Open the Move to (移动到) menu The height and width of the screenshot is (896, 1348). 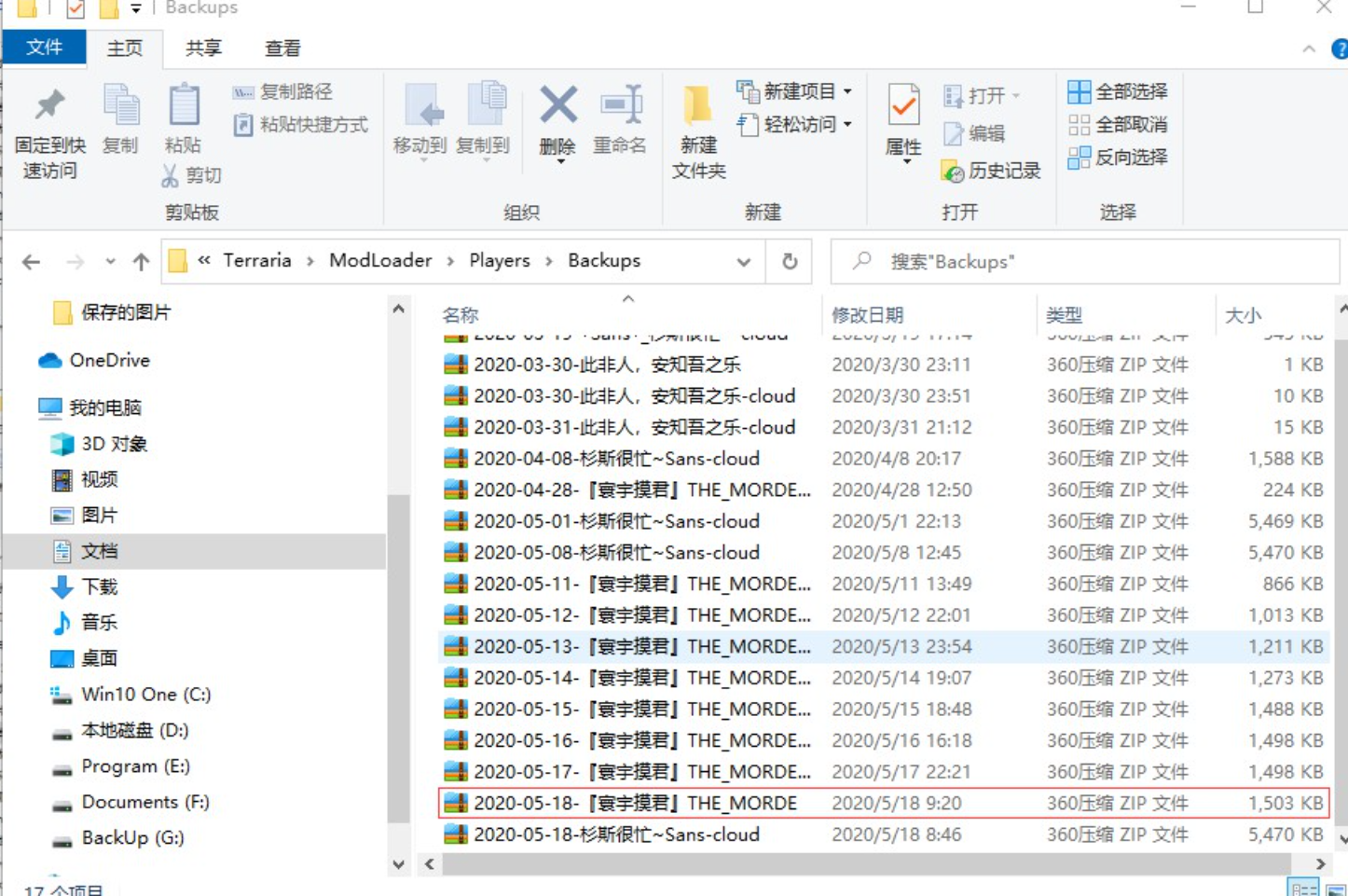pyautogui.click(x=420, y=122)
